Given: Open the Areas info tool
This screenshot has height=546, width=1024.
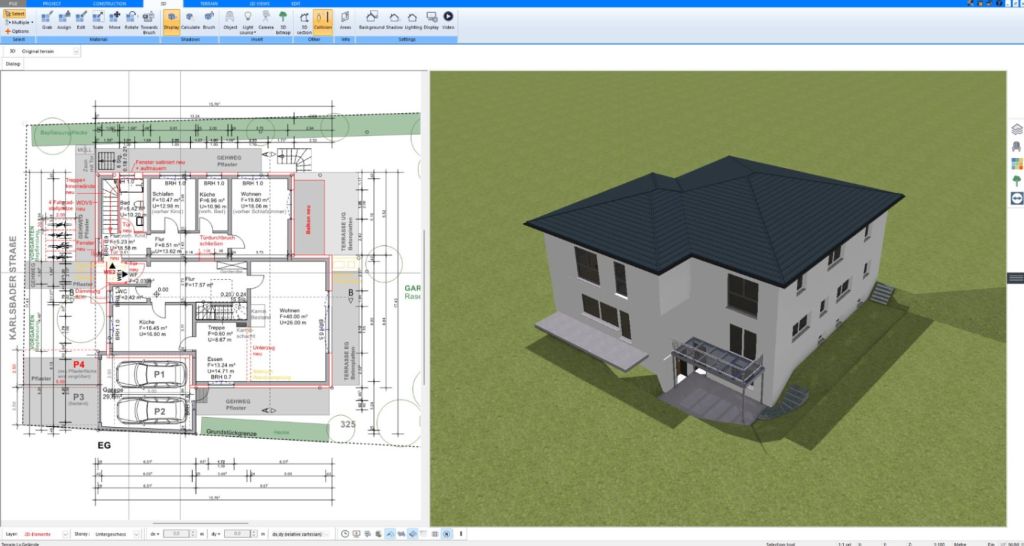Looking at the screenshot, I should point(345,20).
